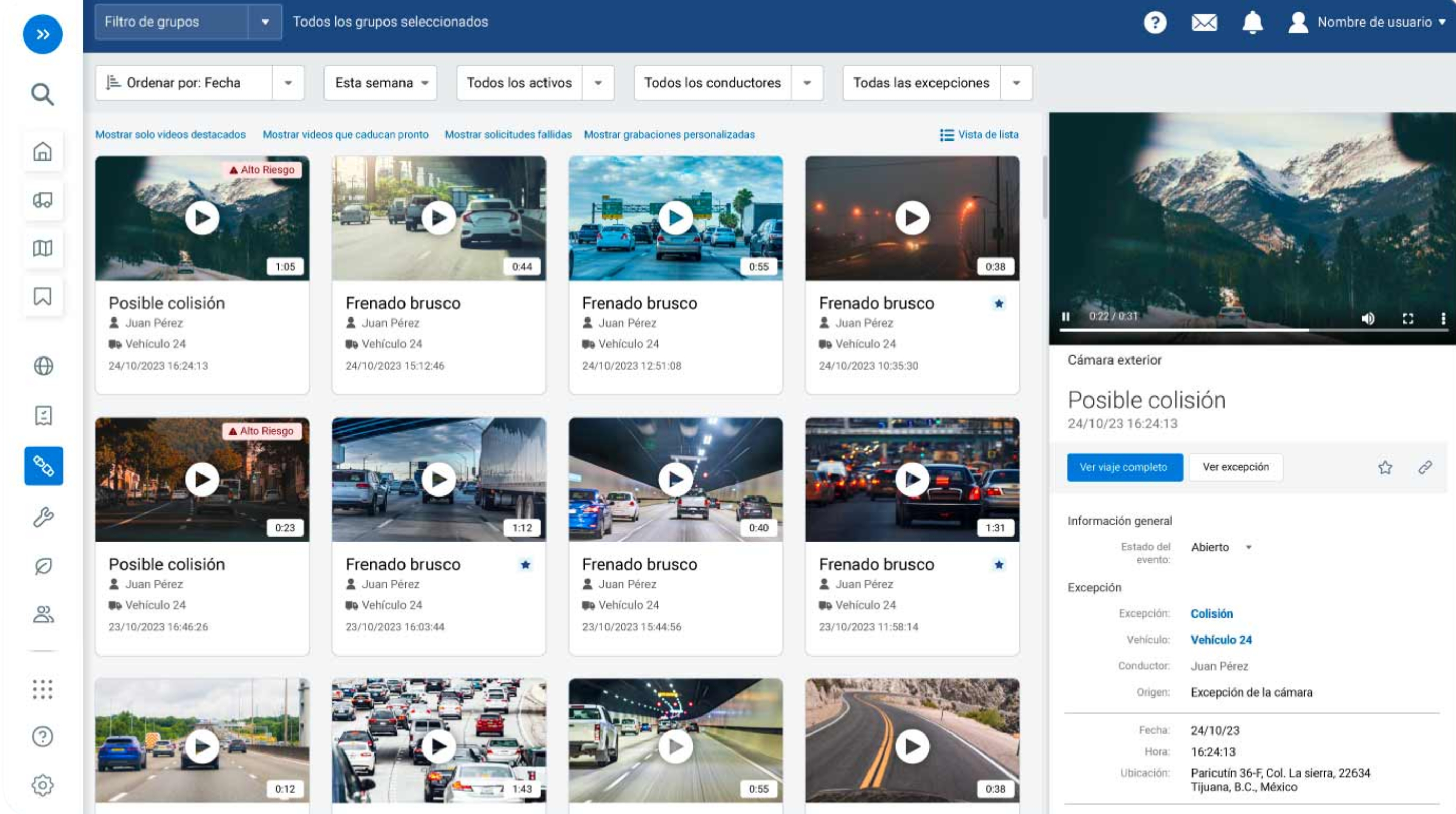The width and height of the screenshot is (1456, 814).
Task: Open the leaf sustainability icon in sidebar
Action: click(x=44, y=566)
